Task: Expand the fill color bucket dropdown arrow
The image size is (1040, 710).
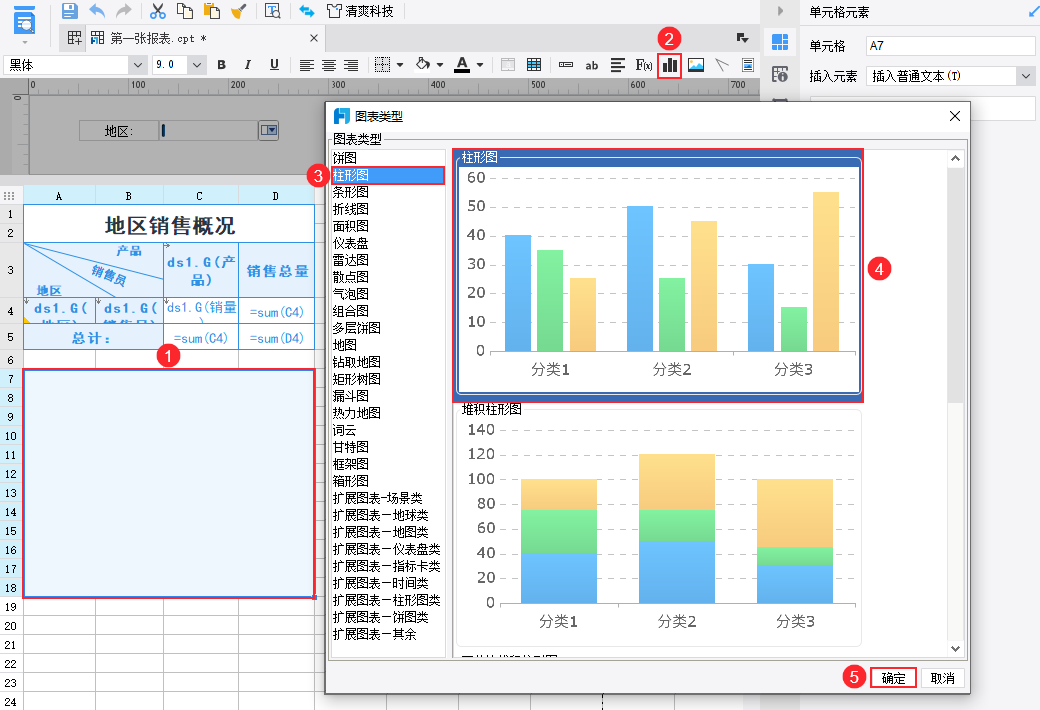Action: coord(440,65)
